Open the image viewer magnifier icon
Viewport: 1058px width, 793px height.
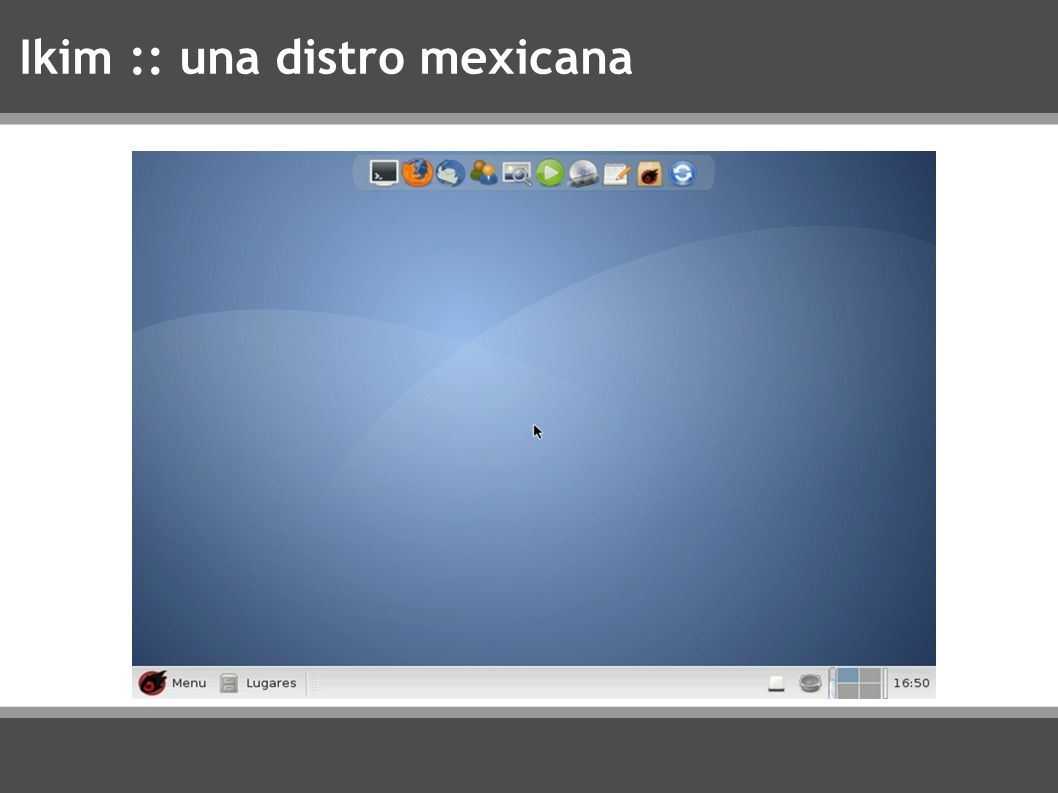(x=517, y=174)
